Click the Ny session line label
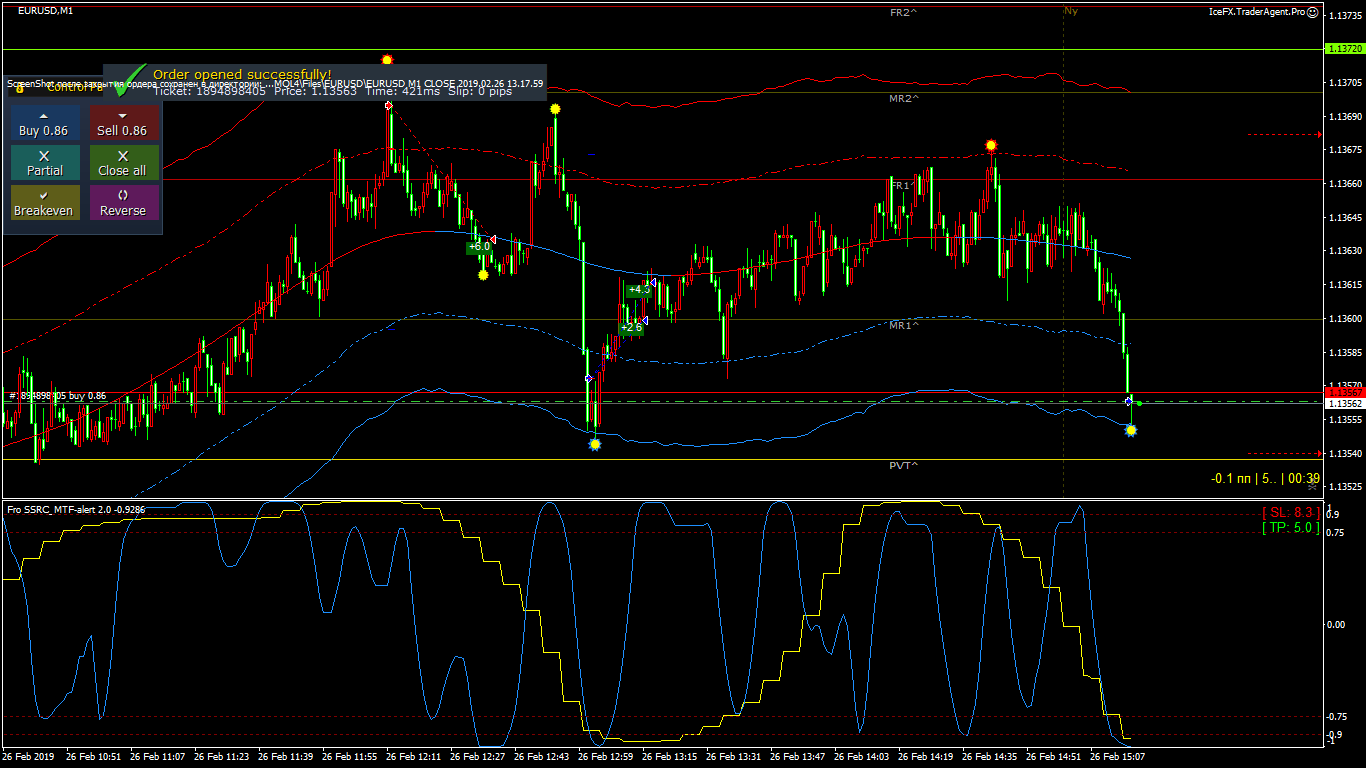 (x=1071, y=11)
